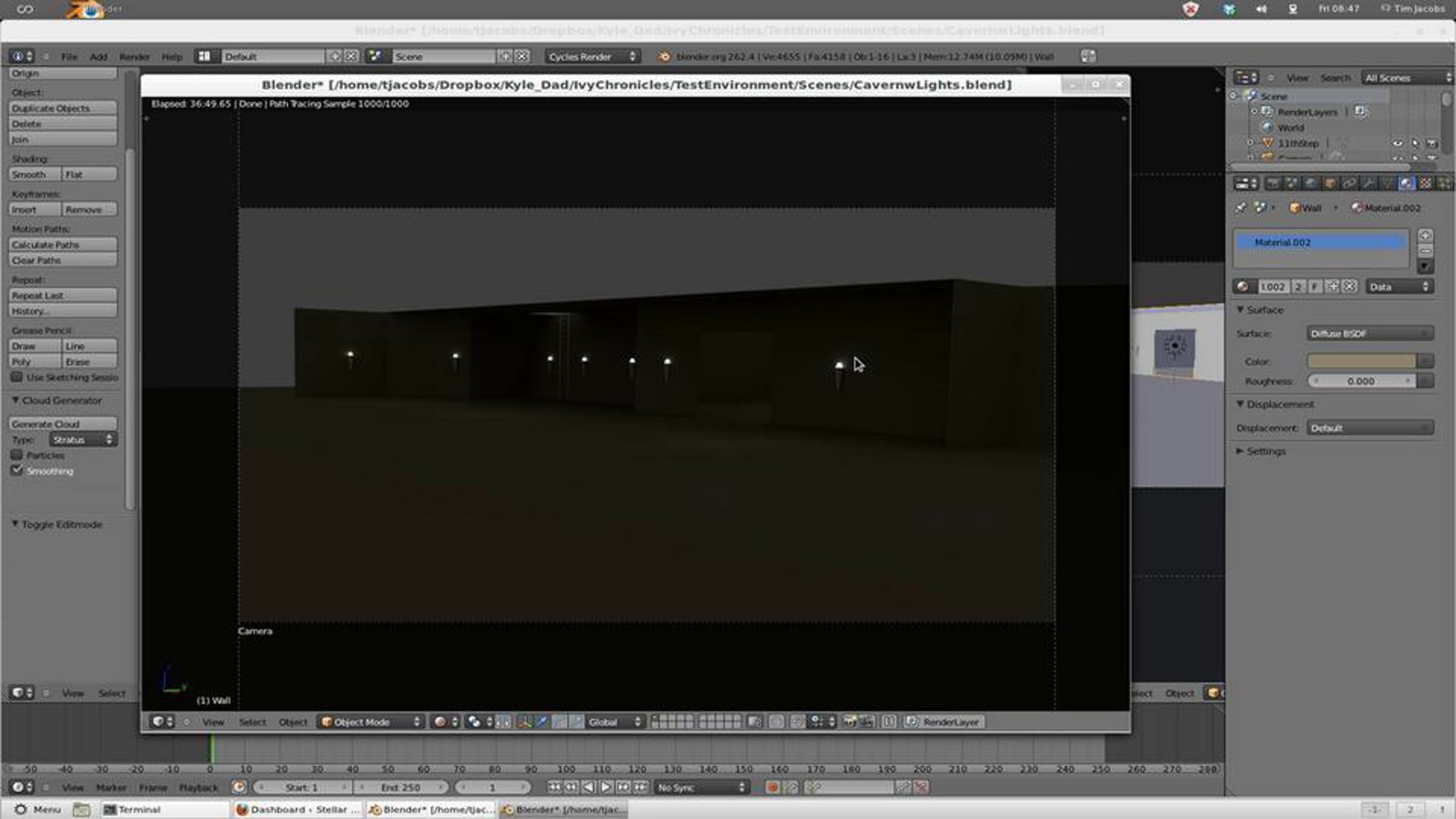1456x819 pixels.
Task: Click the record keyframe icon in timeline
Action: tap(772, 787)
